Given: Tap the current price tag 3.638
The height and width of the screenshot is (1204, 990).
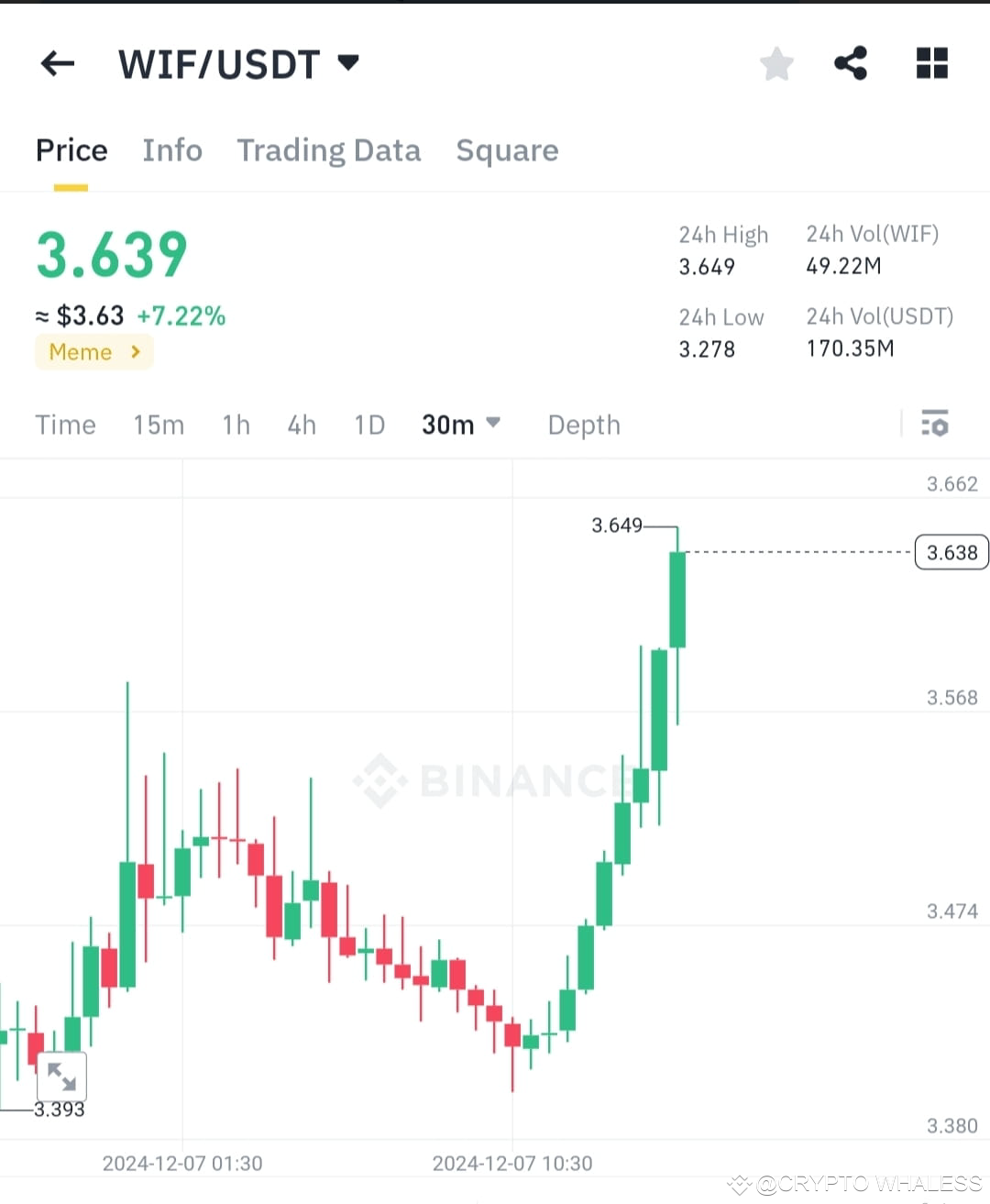Looking at the screenshot, I should [951, 552].
